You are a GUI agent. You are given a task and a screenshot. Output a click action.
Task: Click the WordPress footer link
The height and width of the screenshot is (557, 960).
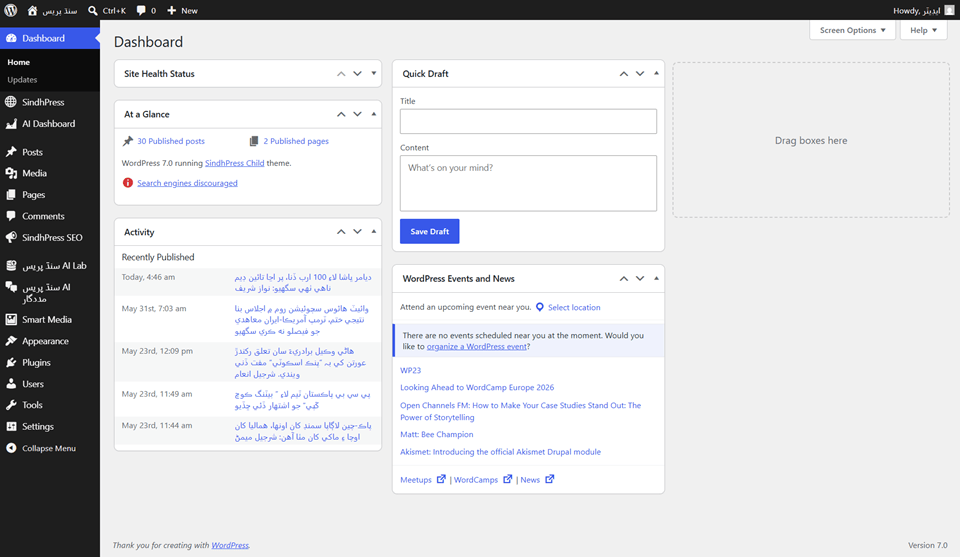230,545
